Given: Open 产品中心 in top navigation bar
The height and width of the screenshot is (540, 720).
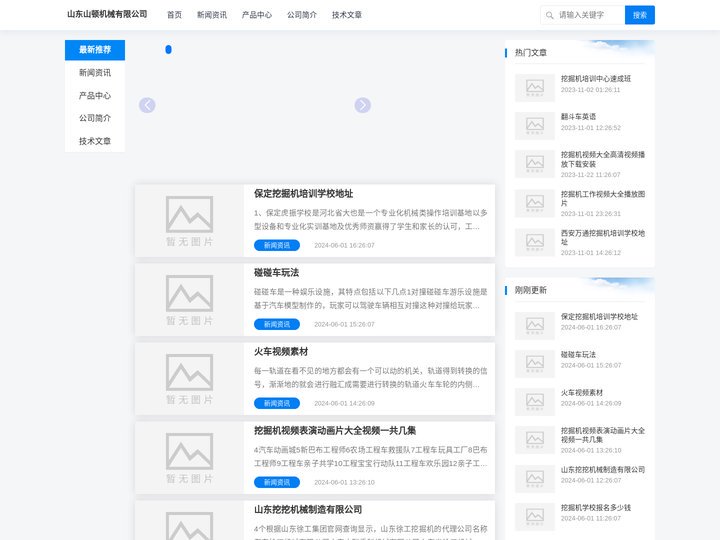Looking at the screenshot, I should click(257, 15).
